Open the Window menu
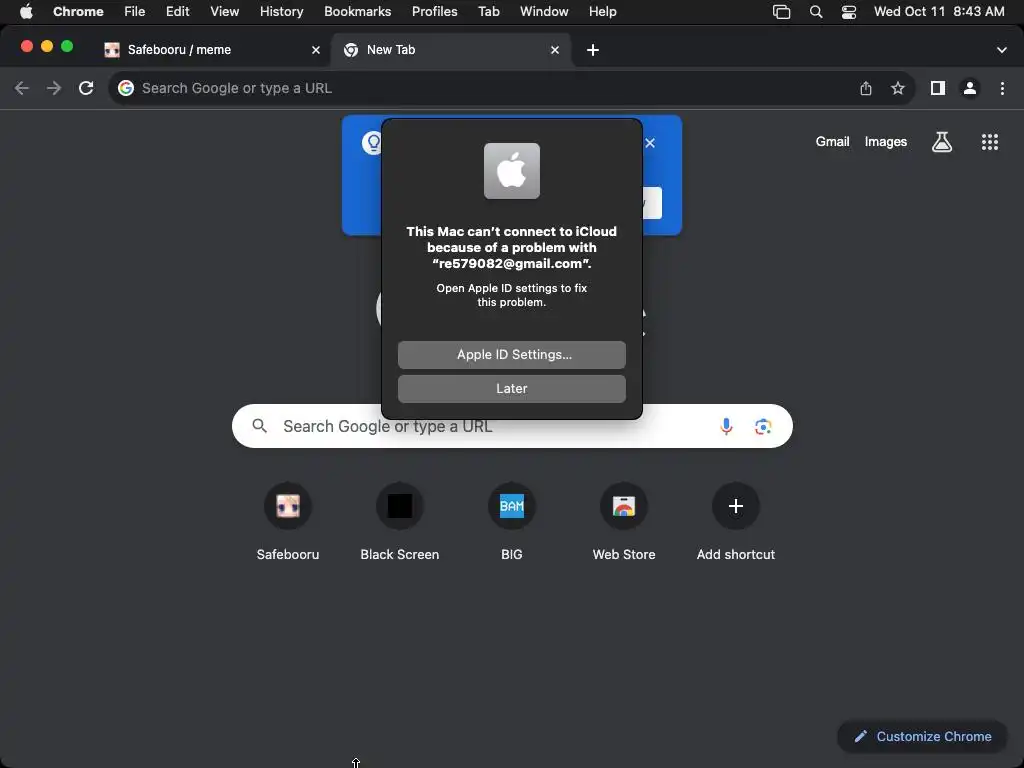Image resolution: width=1024 pixels, height=768 pixels. pos(544,11)
